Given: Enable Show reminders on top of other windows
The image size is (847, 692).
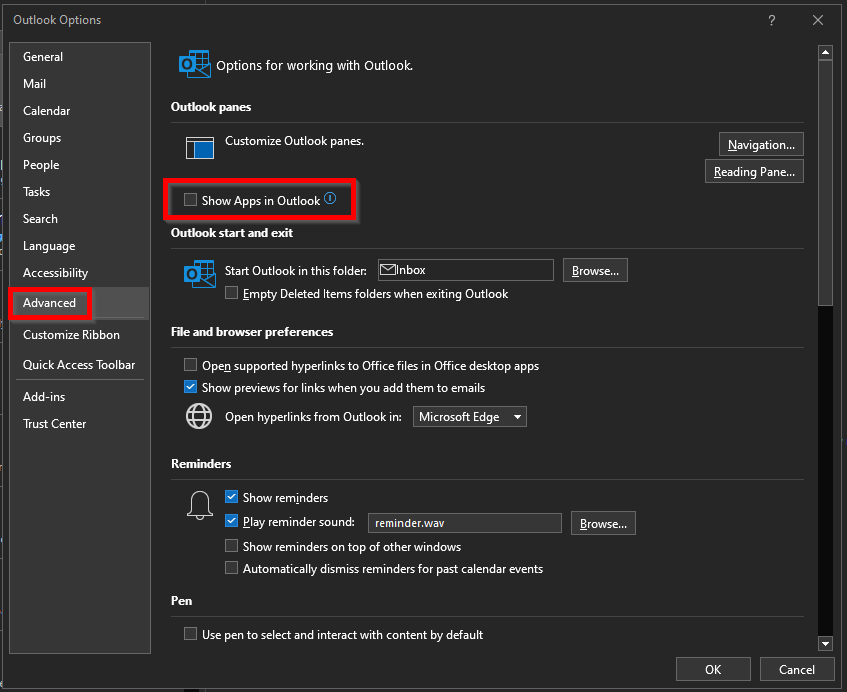Looking at the screenshot, I should pos(231,546).
